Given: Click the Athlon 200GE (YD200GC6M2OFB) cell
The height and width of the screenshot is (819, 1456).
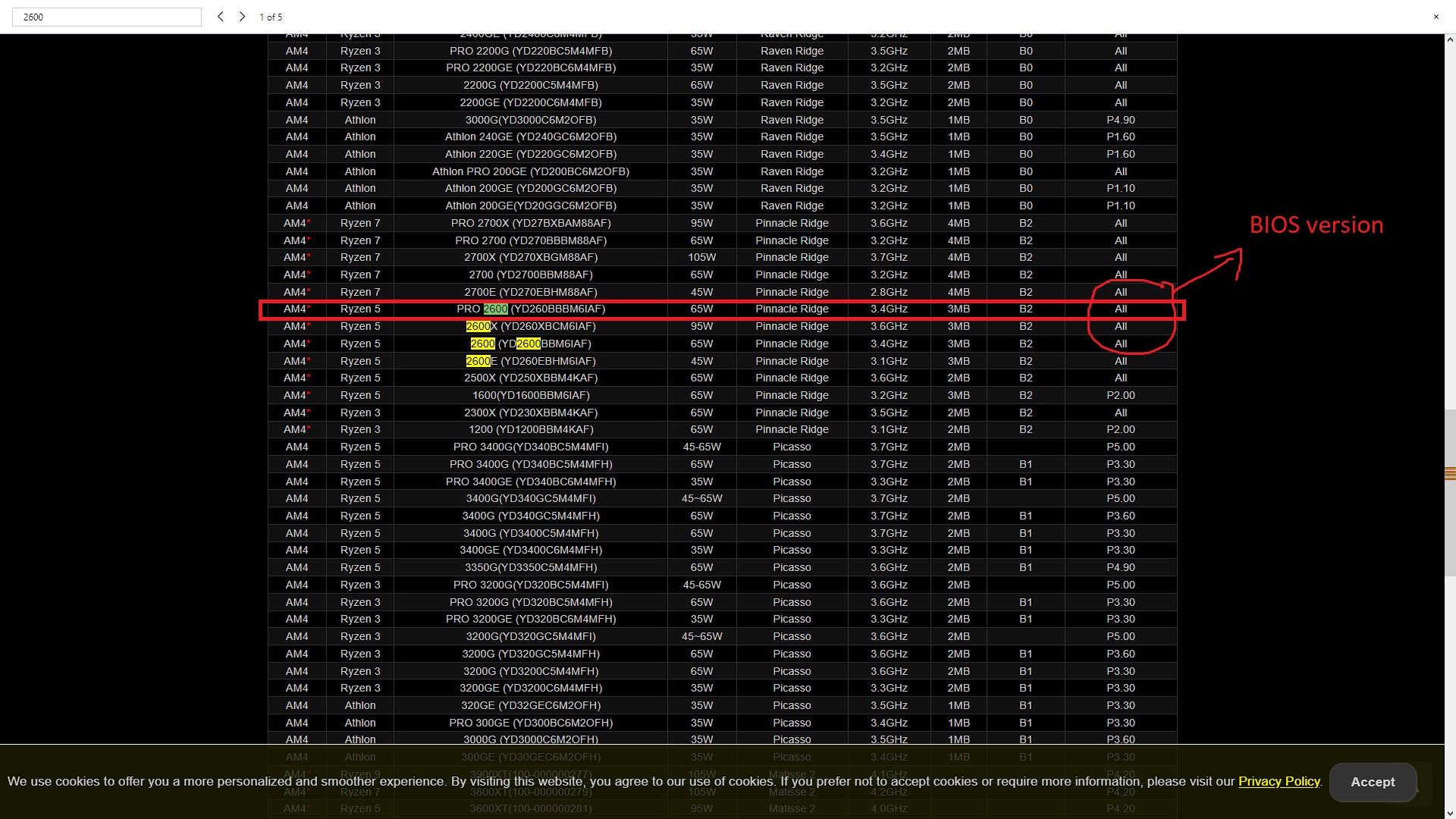Looking at the screenshot, I should coord(531,188).
